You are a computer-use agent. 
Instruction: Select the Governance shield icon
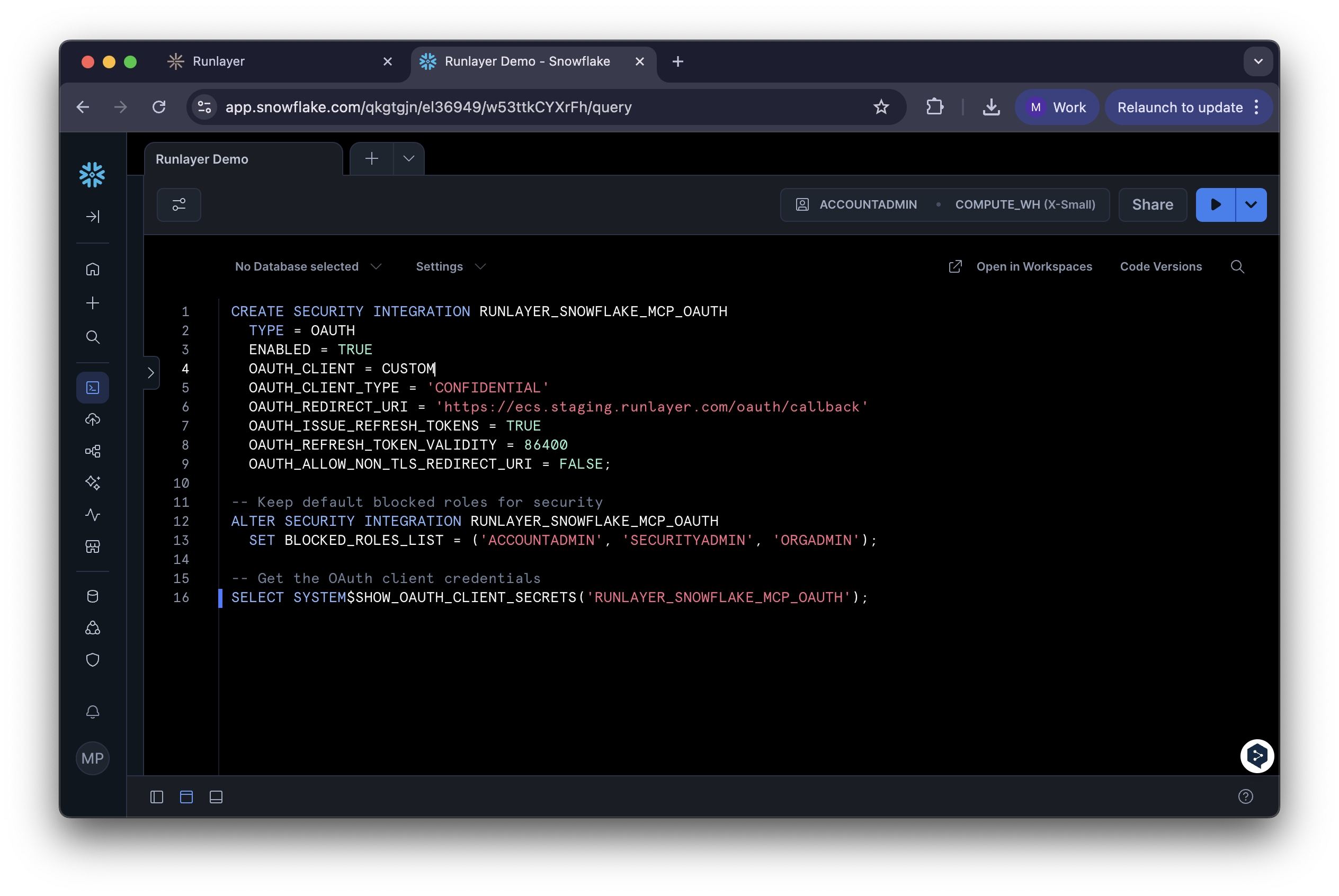(93, 660)
